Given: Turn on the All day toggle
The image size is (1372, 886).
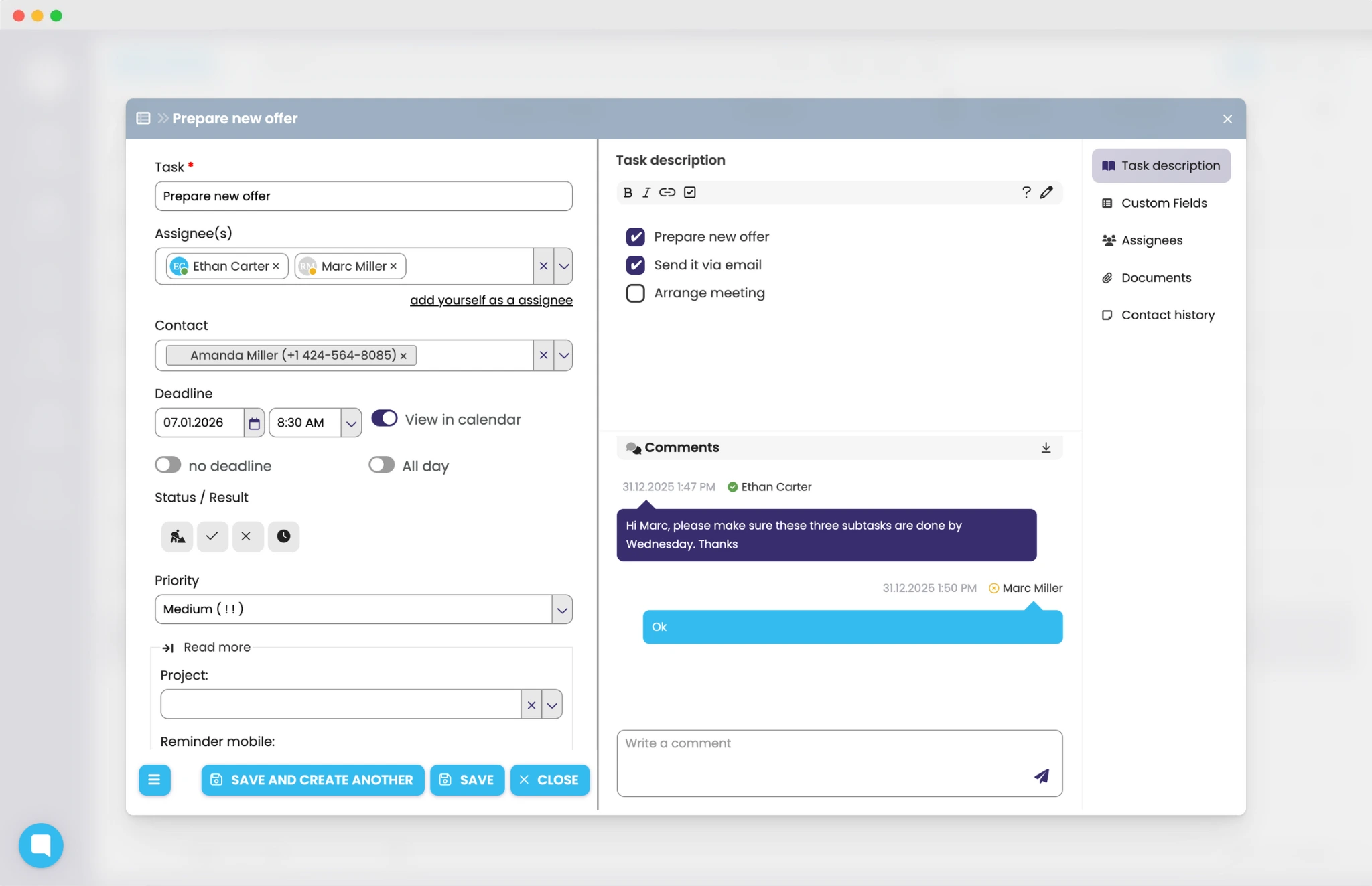Looking at the screenshot, I should pos(381,465).
